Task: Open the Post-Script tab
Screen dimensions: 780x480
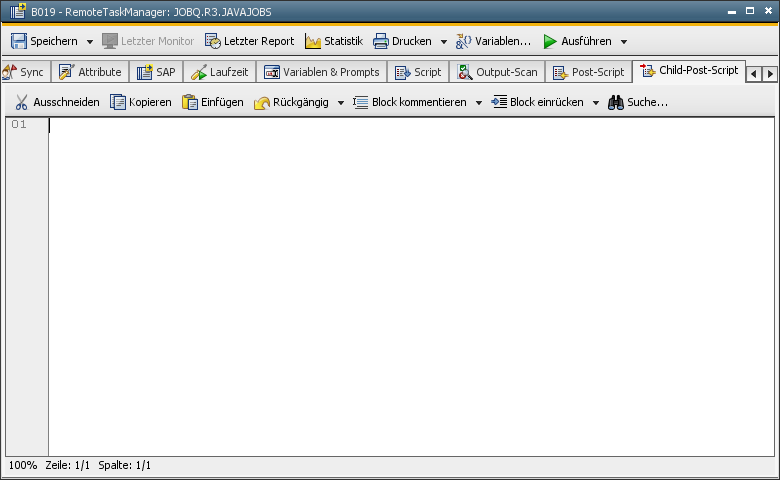Action: coord(588,72)
